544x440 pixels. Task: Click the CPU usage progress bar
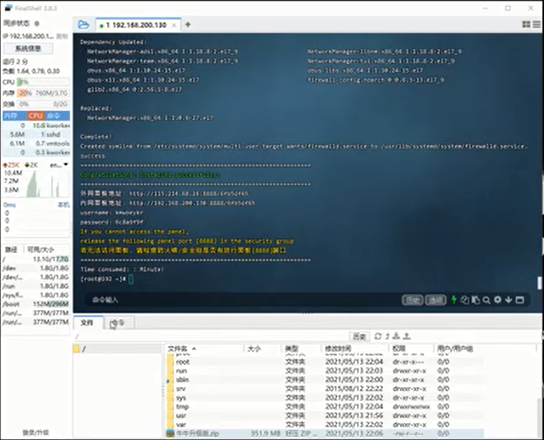[x=43, y=82]
